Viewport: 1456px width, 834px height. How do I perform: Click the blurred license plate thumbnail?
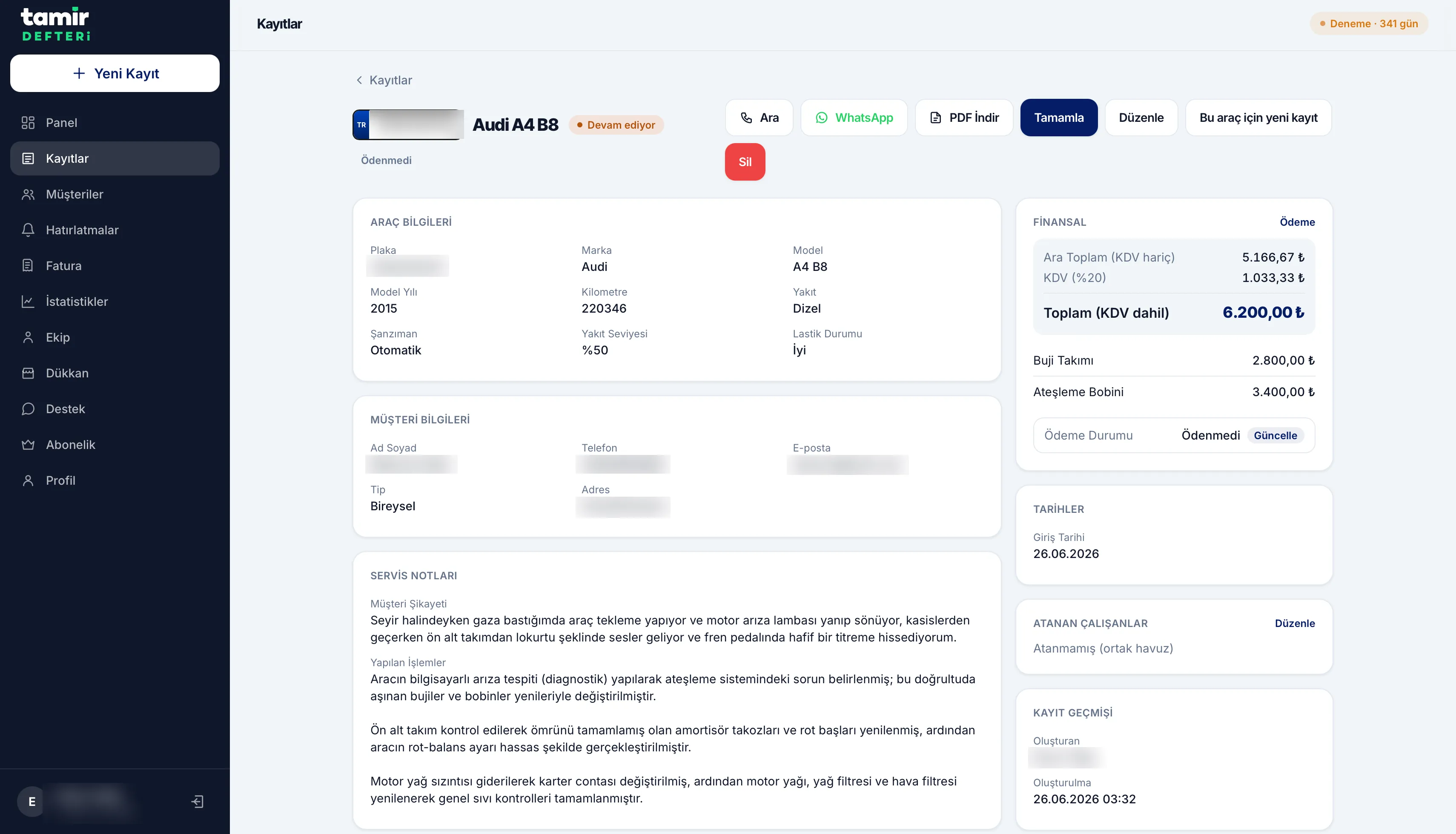pos(408,125)
